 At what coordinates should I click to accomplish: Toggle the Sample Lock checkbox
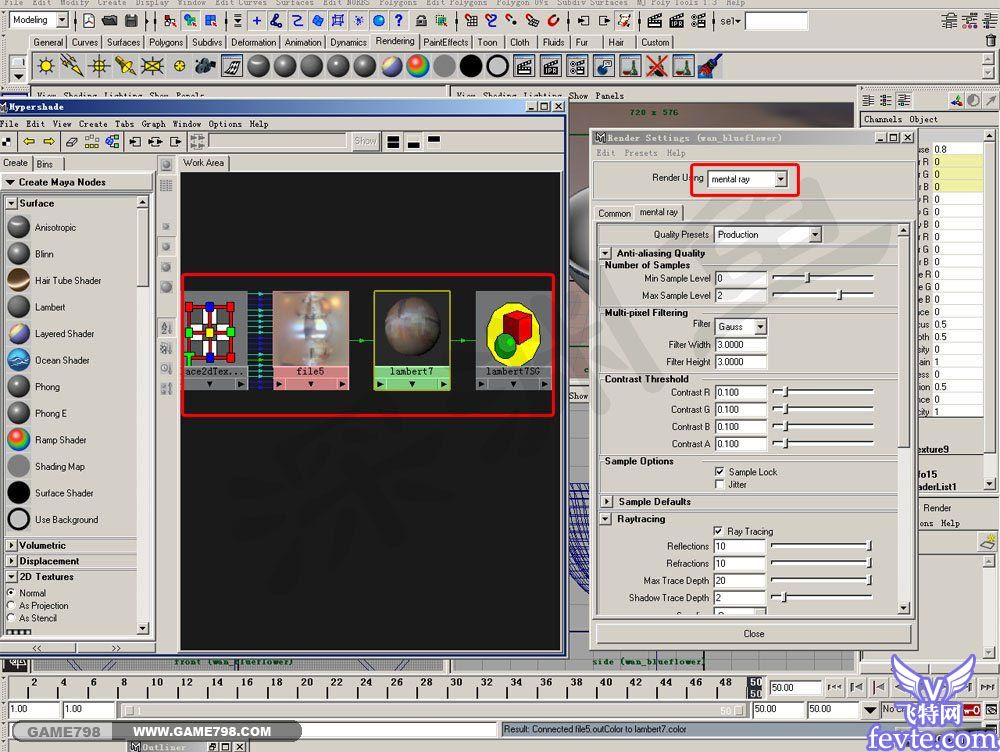click(719, 472)
